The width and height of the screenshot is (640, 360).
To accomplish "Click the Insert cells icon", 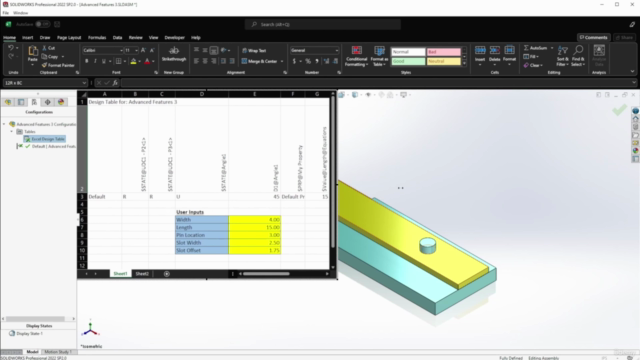I will pos(480,50).
